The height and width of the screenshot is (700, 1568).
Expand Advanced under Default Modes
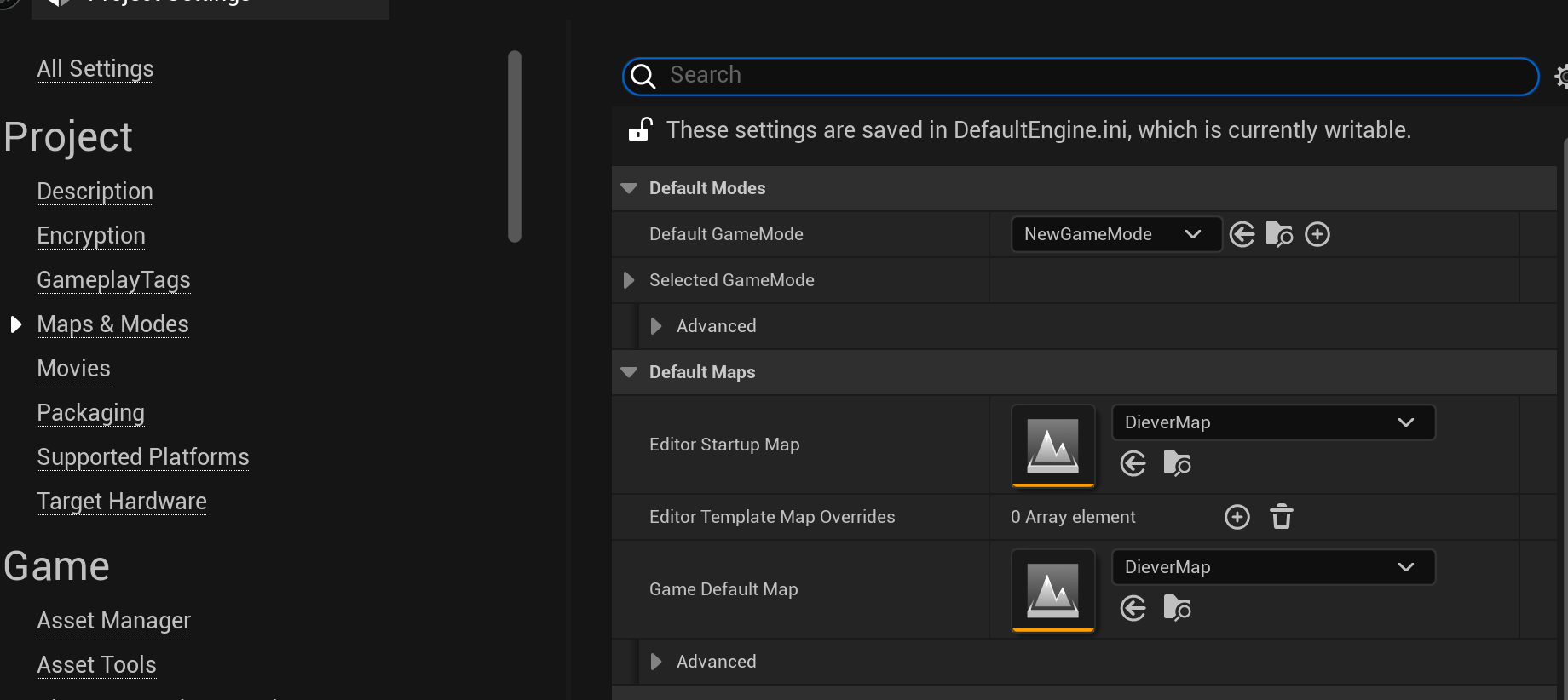[x=656, y=326]
